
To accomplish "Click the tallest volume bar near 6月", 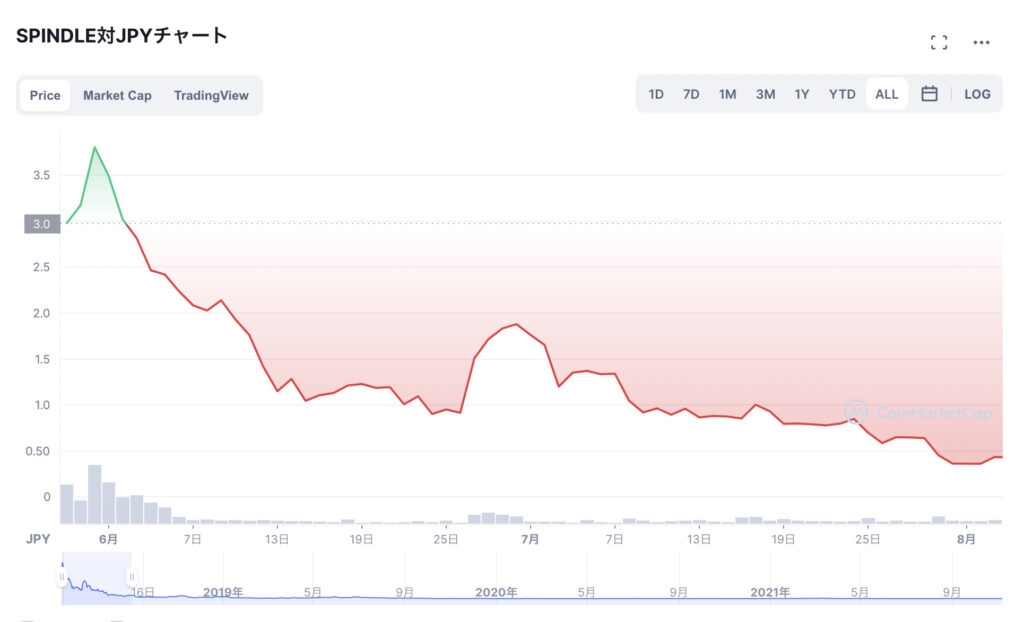I will [x=95, y=494].
